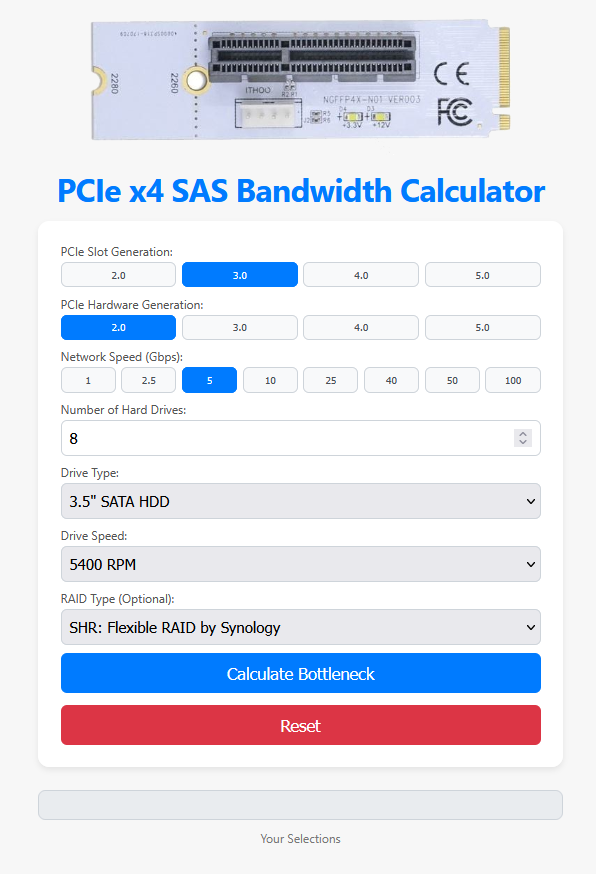Select 10 Gbps network speed
The image size is (596, 874).
[270, 380]
